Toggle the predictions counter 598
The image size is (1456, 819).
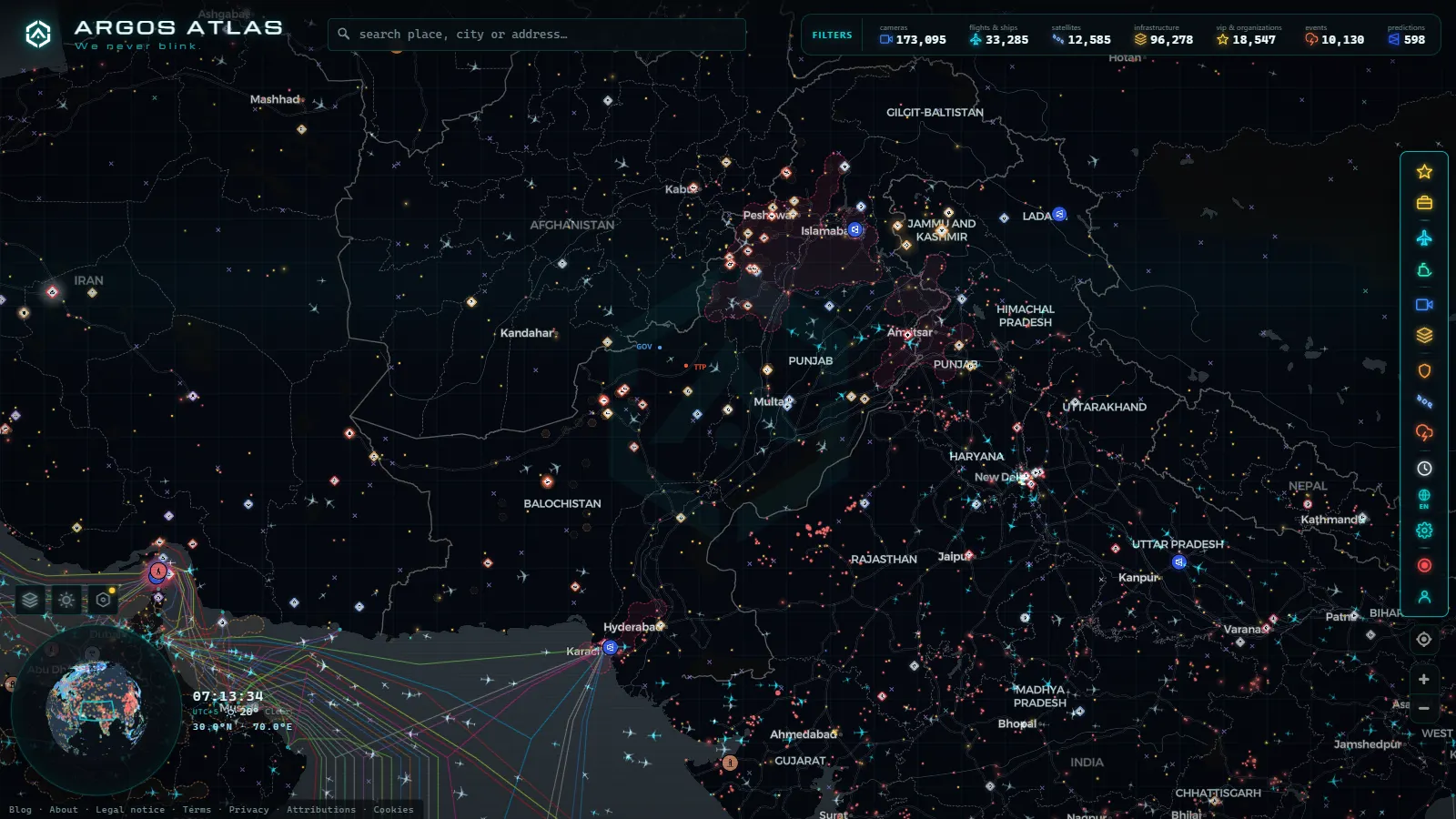point(1407,35)
